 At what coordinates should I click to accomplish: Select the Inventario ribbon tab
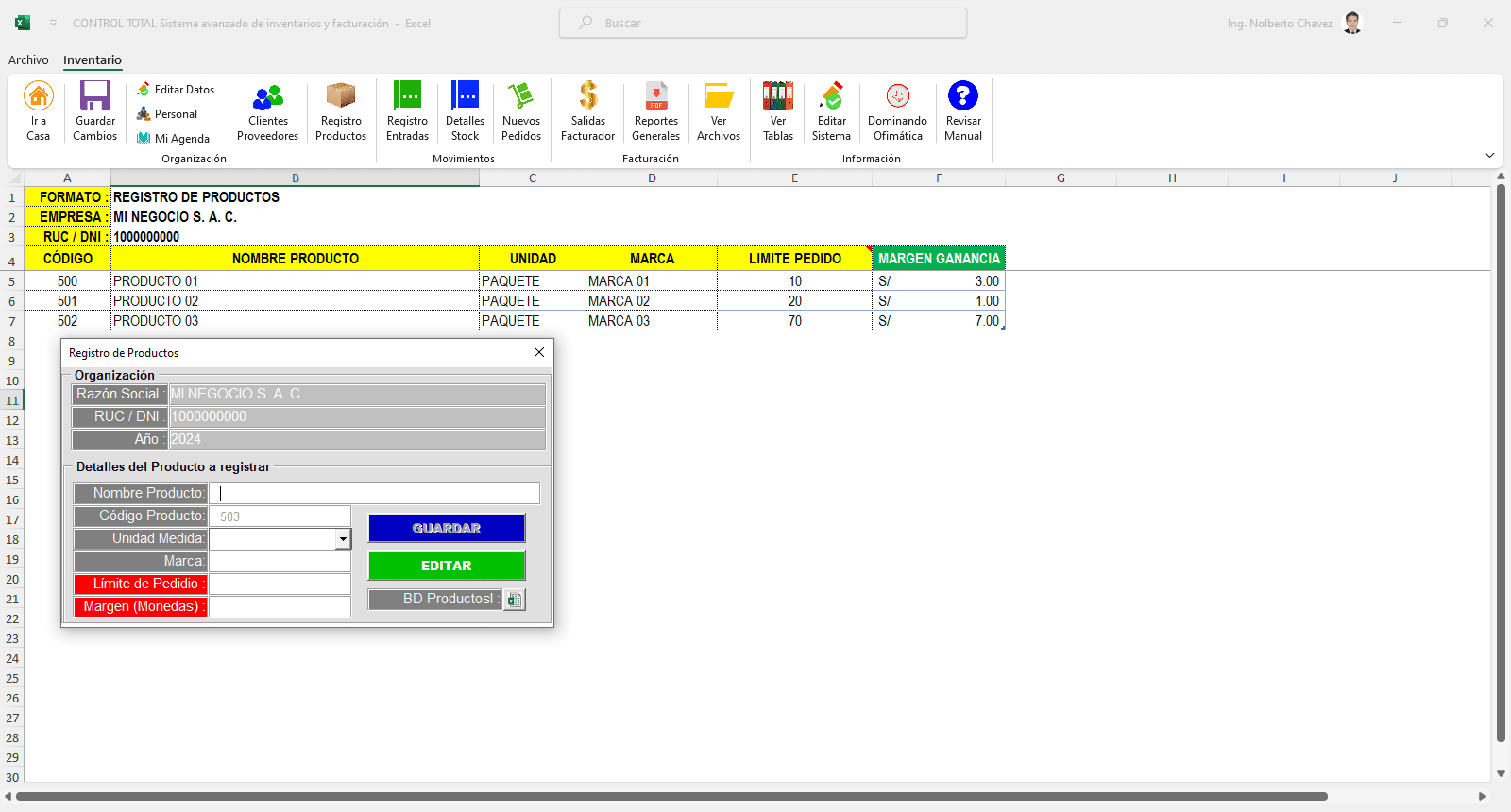point(93,60)
